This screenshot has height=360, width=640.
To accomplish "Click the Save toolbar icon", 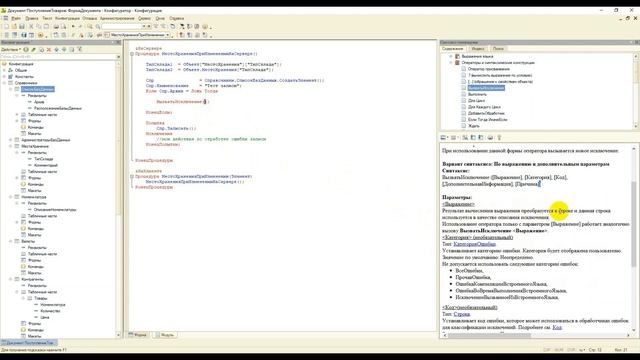I will (x=22, y=27).
